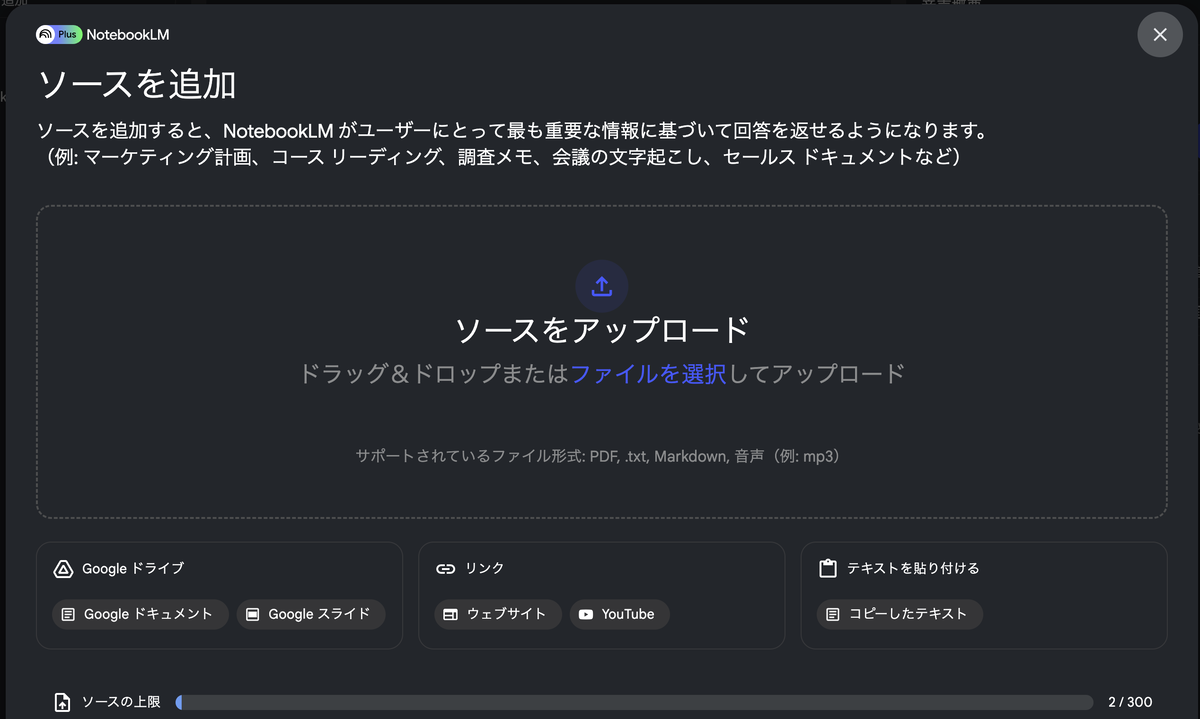The height and width of the screenshot is (719, 1200).
Task: Choose the ウェブサイト source option
Action: (498, 614)
